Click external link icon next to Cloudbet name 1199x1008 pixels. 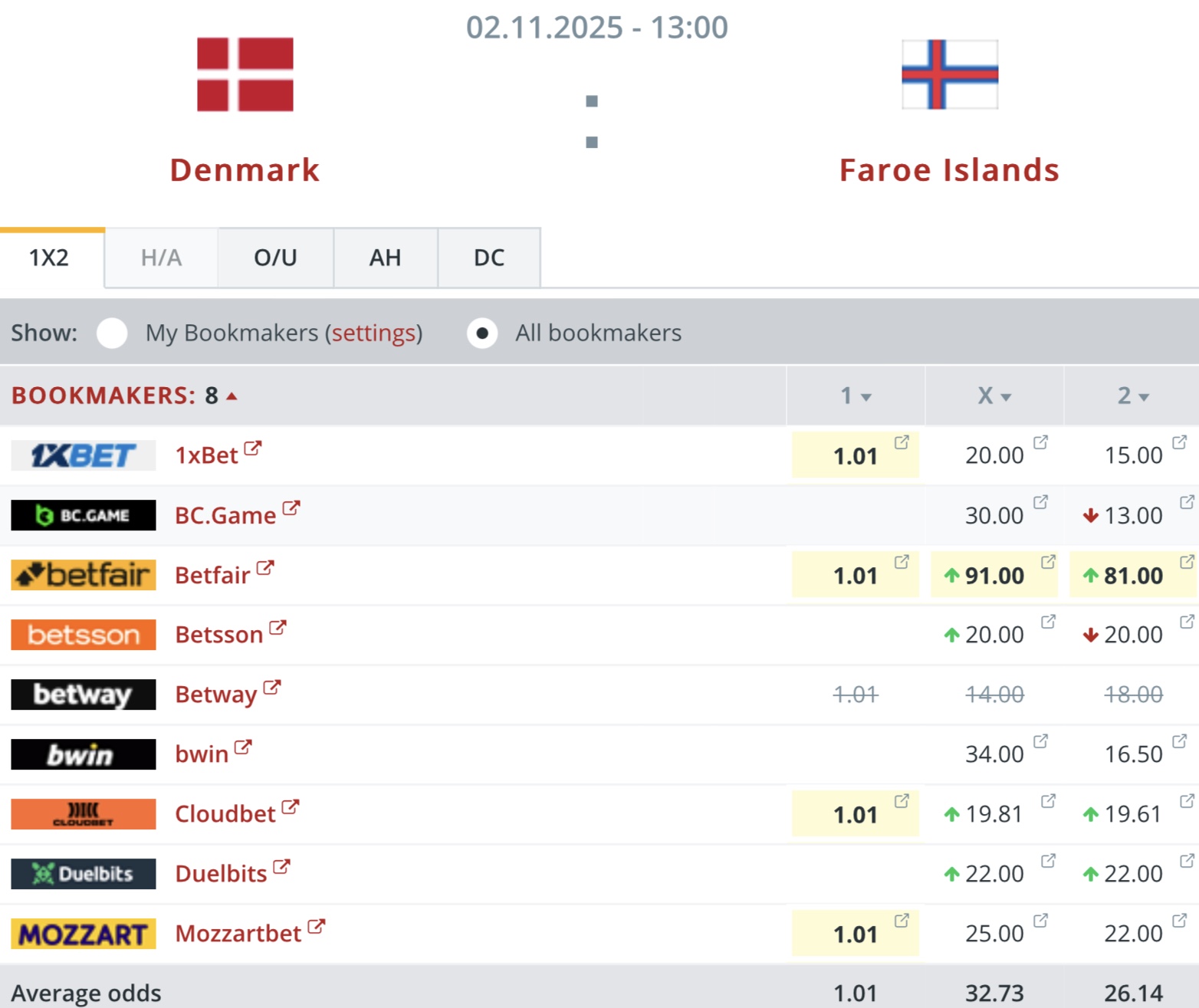(x=291, y=806)
